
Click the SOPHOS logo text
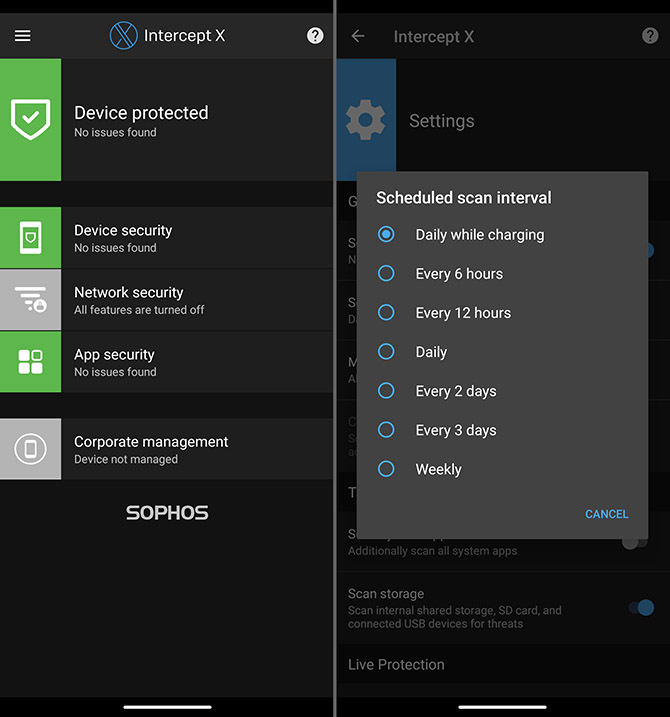(x=167, y=513)
